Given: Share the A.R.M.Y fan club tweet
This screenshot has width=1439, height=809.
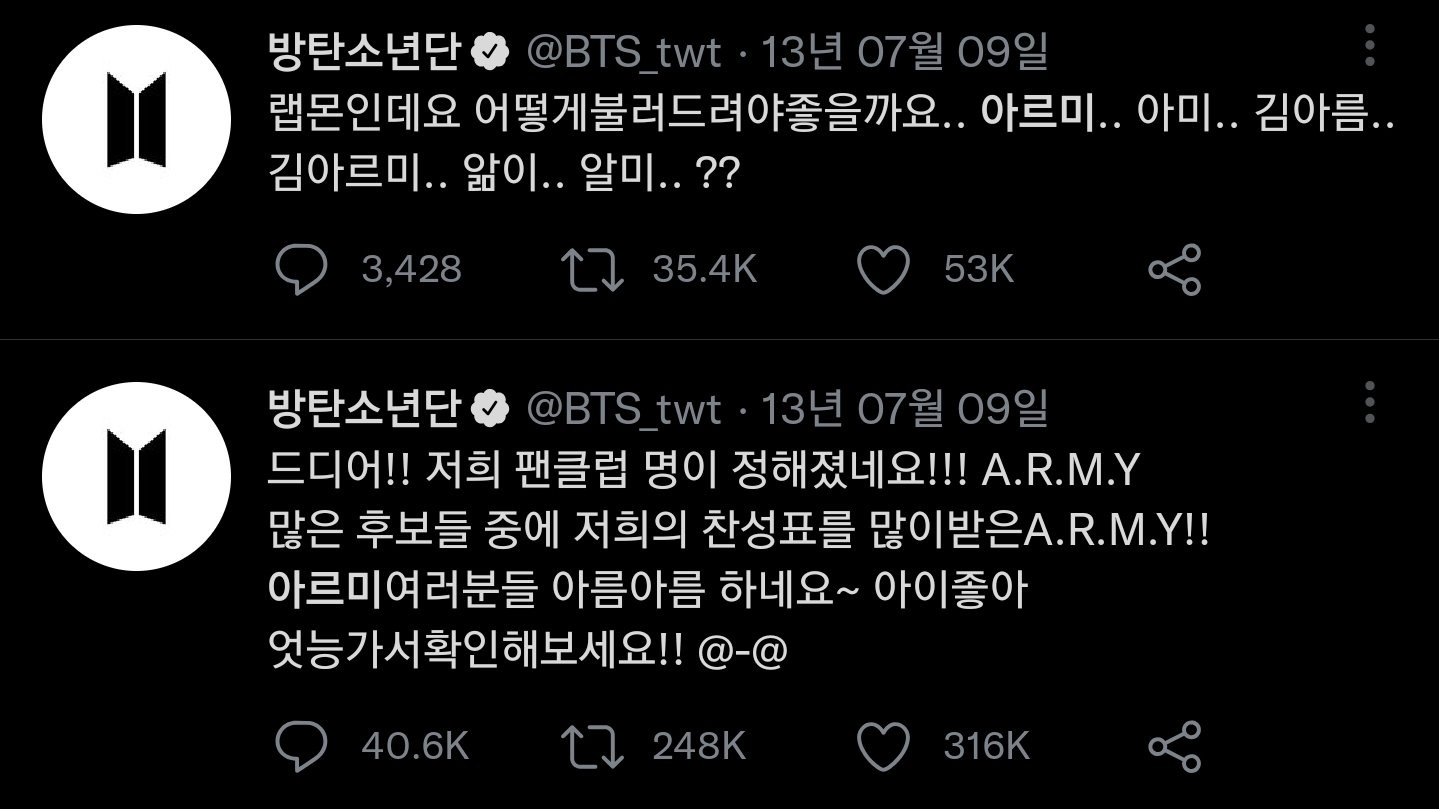Looking at the screenshot, I should [1174, 747].
